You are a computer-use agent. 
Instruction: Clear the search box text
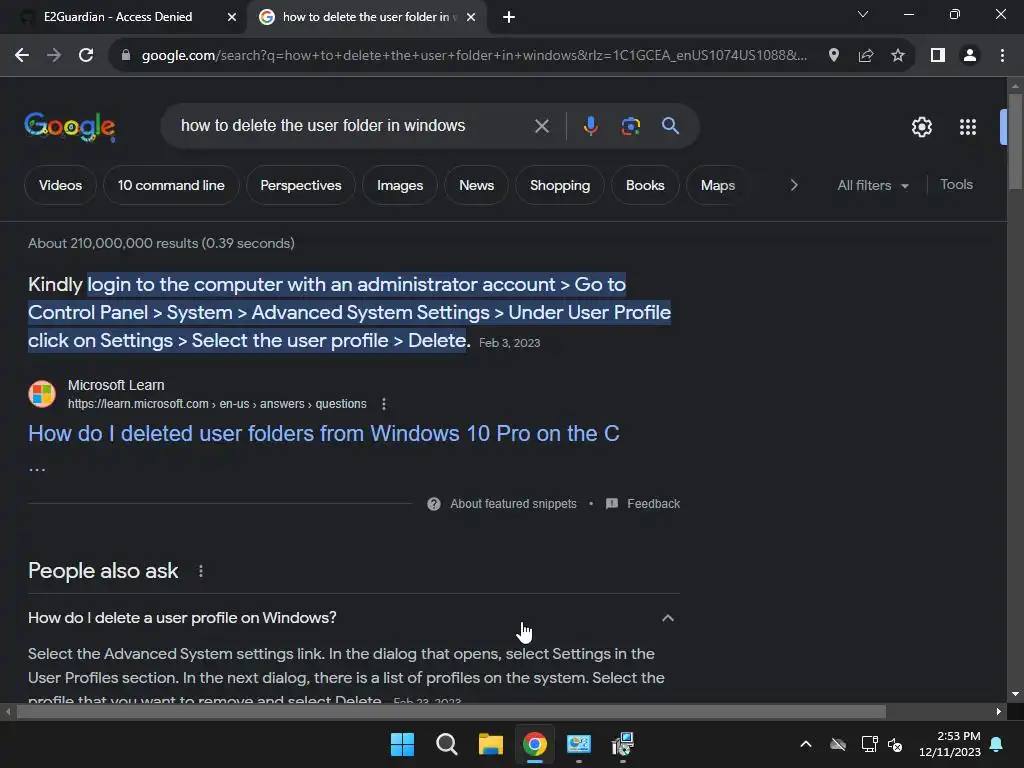click(x=541, y=126)
